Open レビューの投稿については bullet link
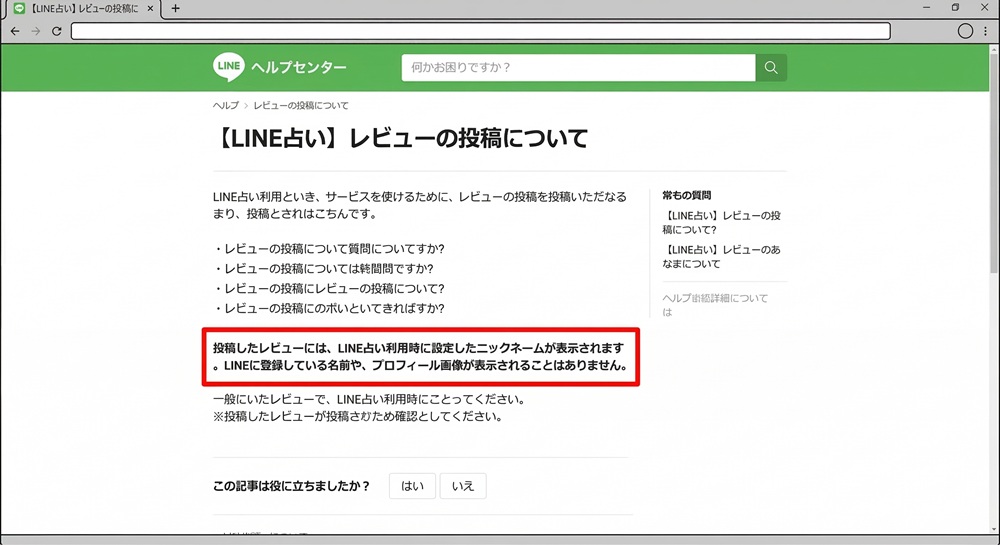The width and height of the screenshot is (1000, 545). 328,268
